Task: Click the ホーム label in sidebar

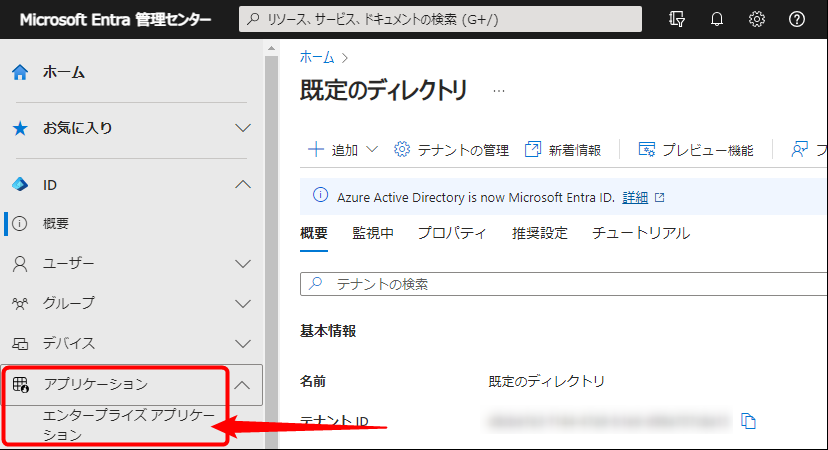Action: click(63, 72)
